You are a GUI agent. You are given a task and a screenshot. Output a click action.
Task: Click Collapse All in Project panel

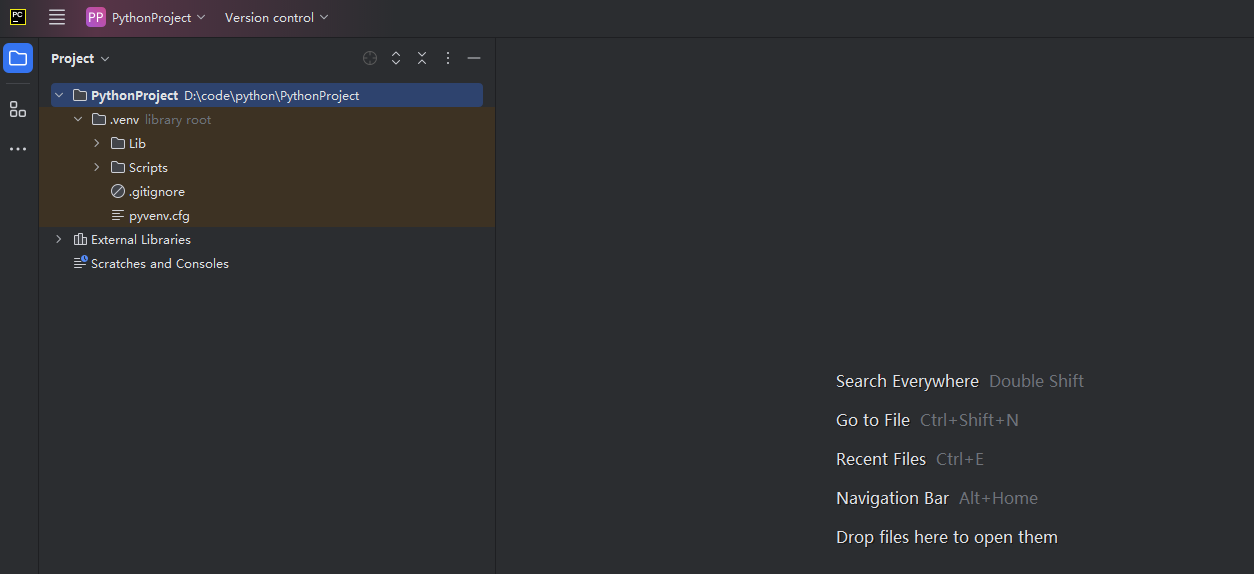tap(422, 58)
